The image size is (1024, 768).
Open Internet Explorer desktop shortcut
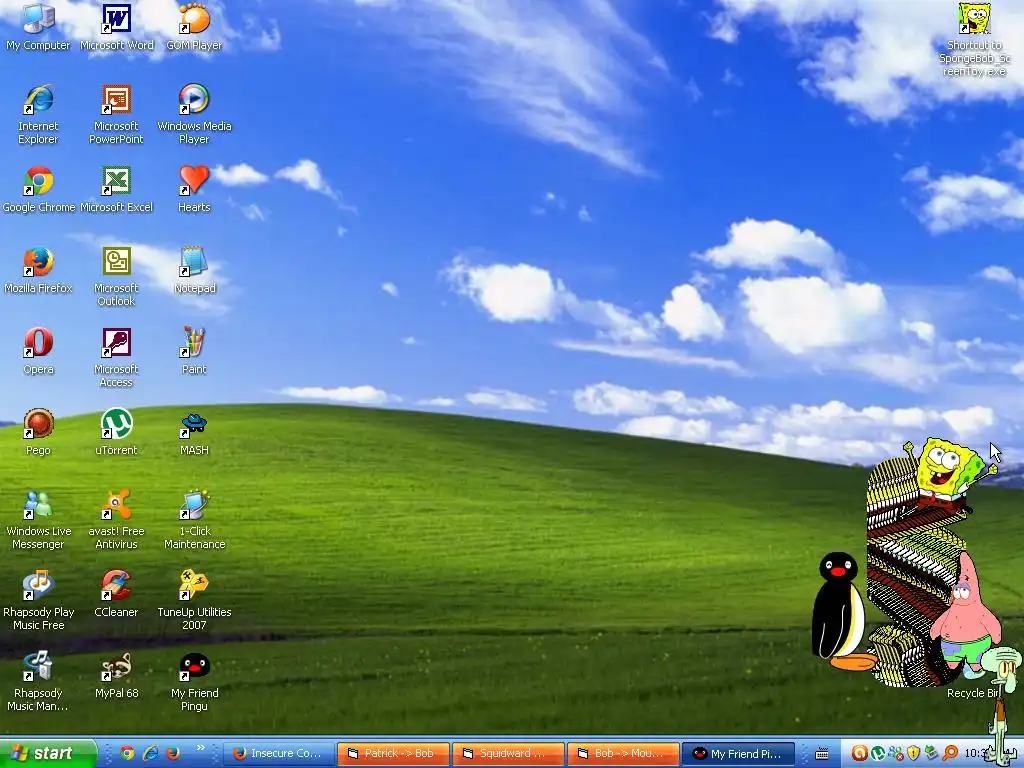[38, 114]
